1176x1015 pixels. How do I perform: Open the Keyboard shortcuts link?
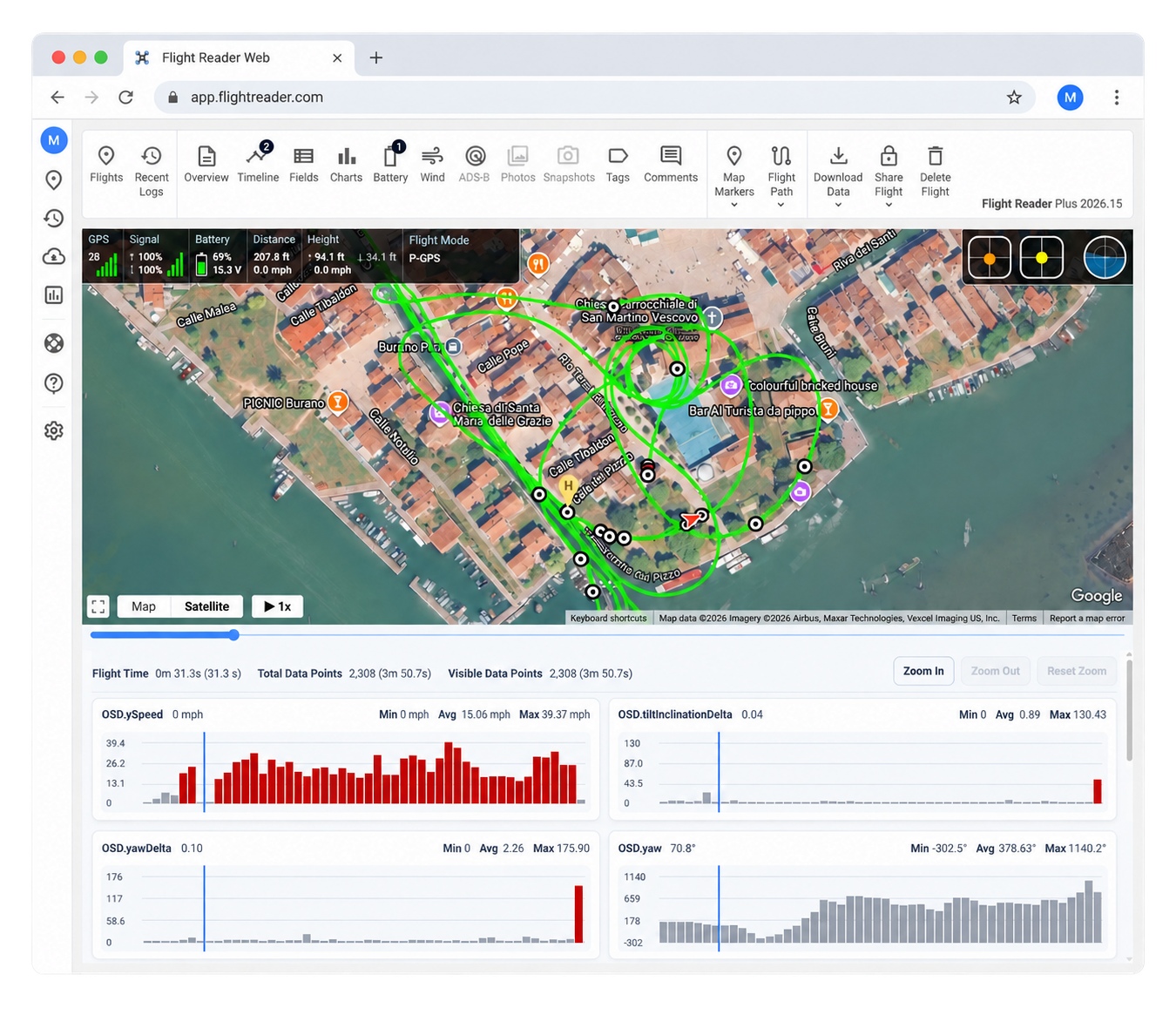coord(608,618)
